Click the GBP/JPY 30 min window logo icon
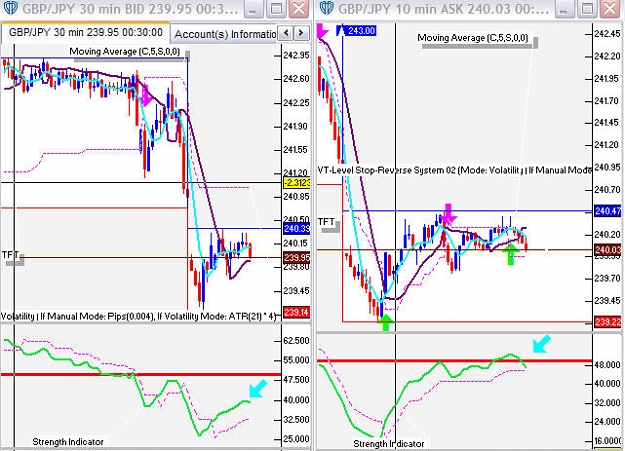Screen dimensions: 625x451 (x=10, y=8)
